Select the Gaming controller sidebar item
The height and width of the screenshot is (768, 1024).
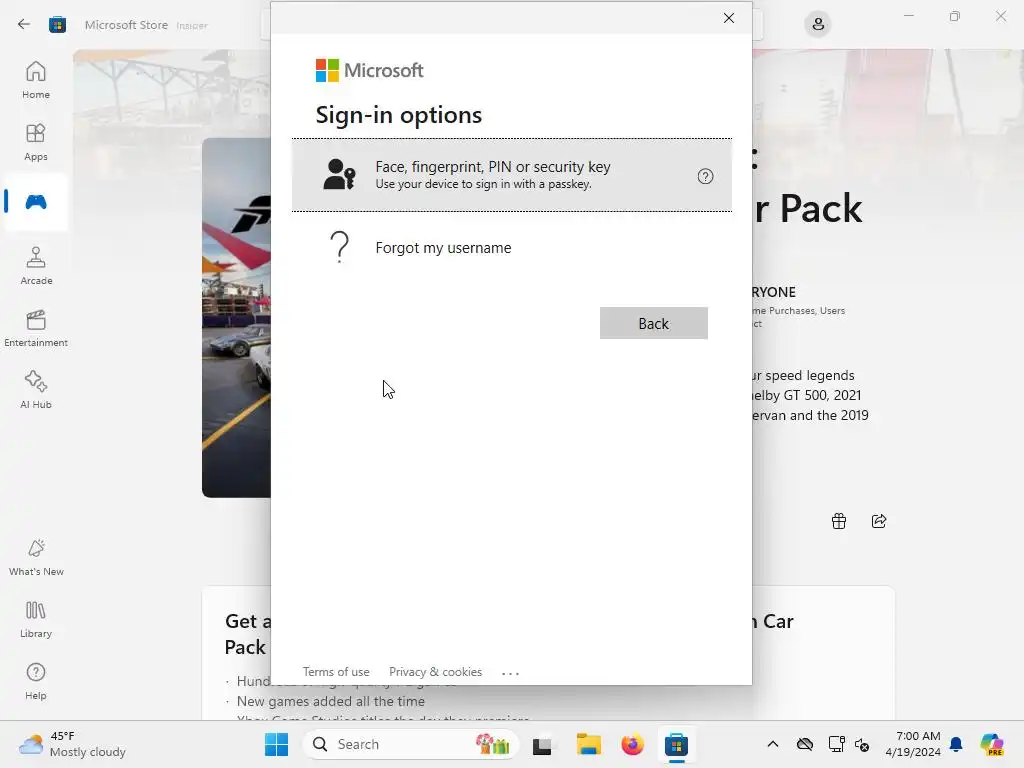point(36,202)
